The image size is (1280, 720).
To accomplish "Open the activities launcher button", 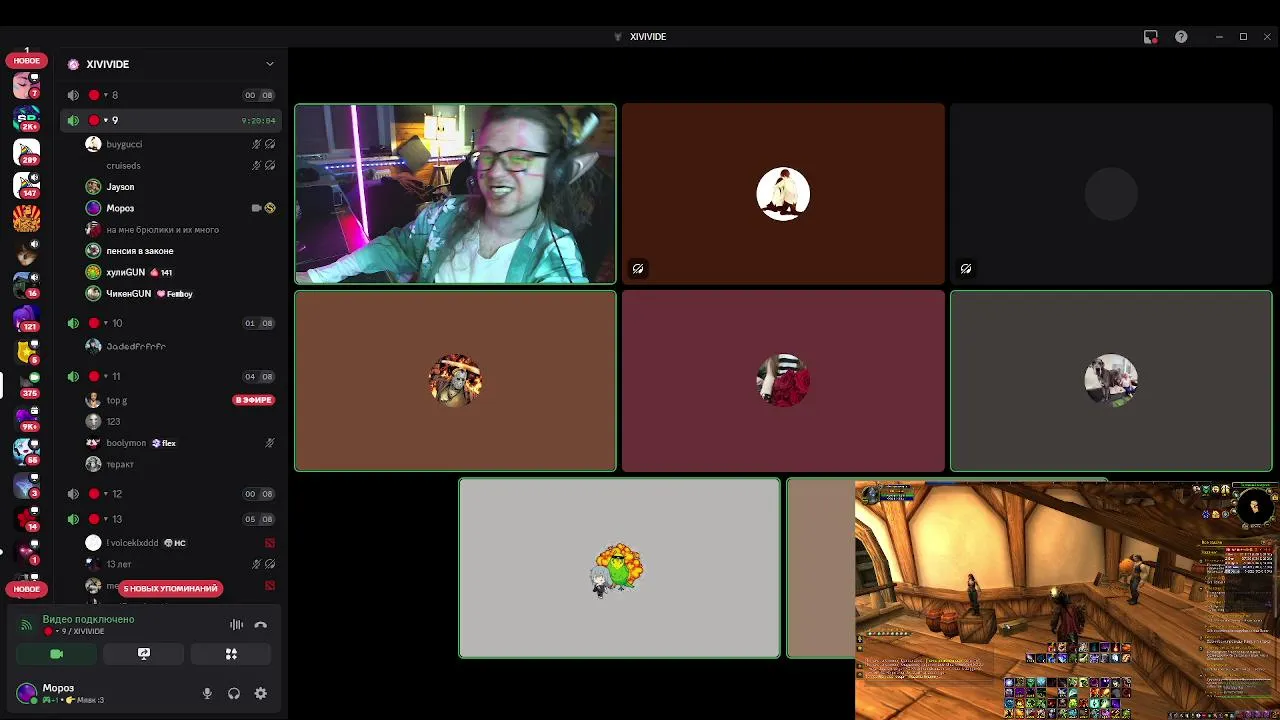I will click(x=231, y=654).
